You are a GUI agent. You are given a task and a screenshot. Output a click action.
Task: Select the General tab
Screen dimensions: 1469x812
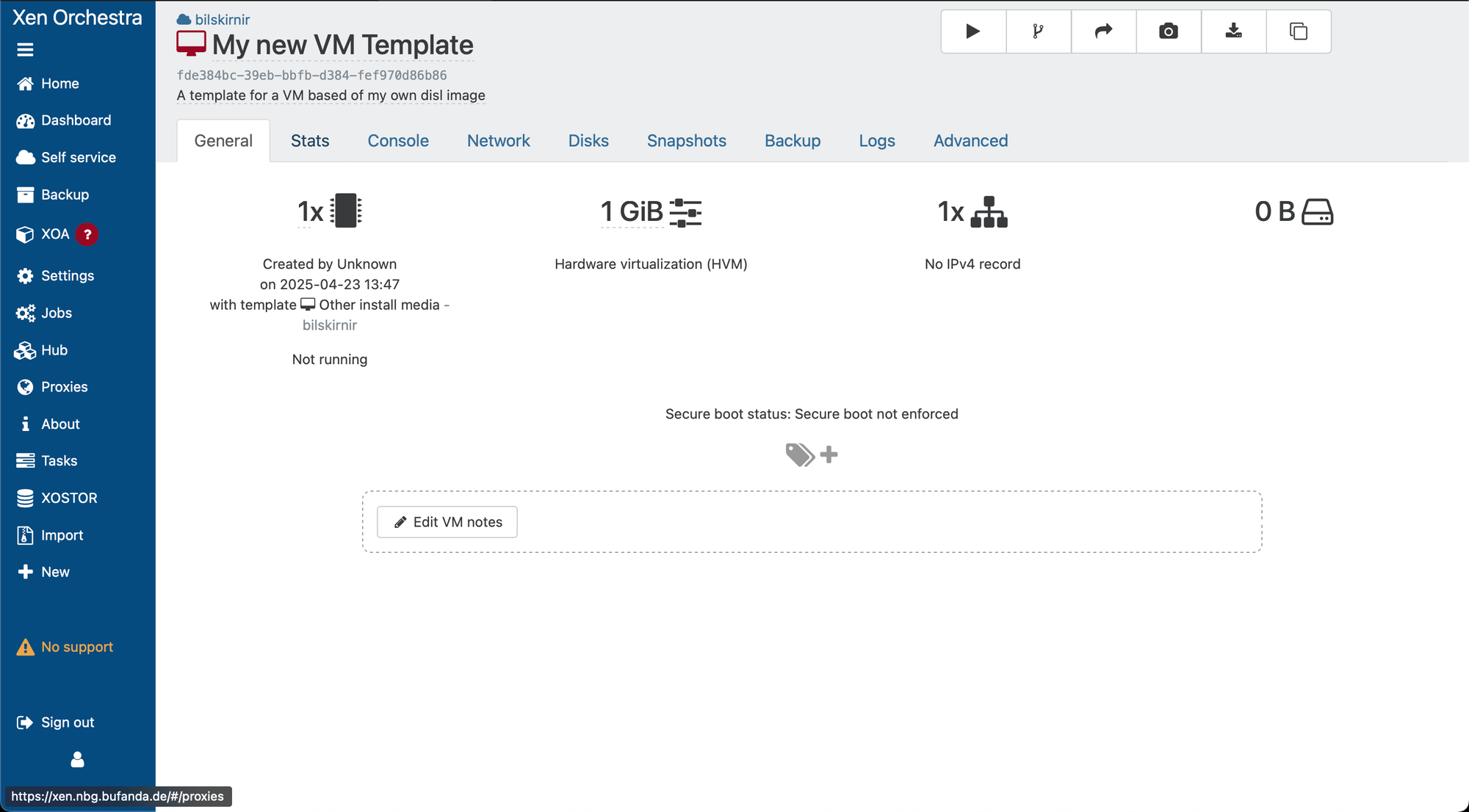point(223,141)
